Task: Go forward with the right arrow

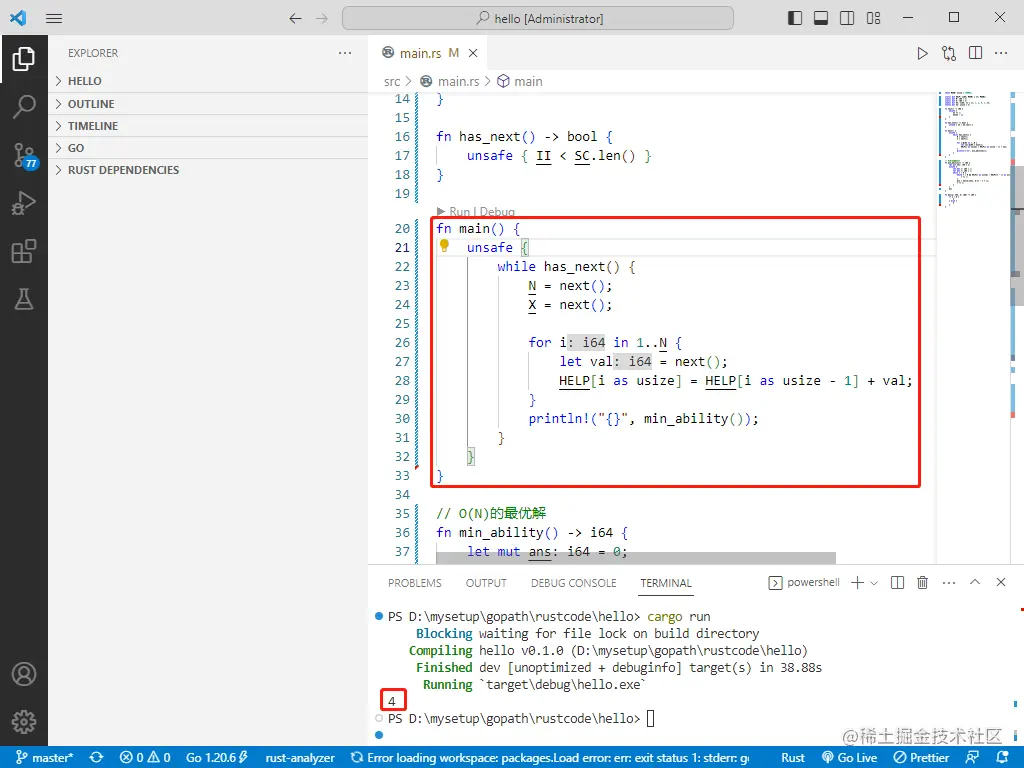Action: click(322, 18)
